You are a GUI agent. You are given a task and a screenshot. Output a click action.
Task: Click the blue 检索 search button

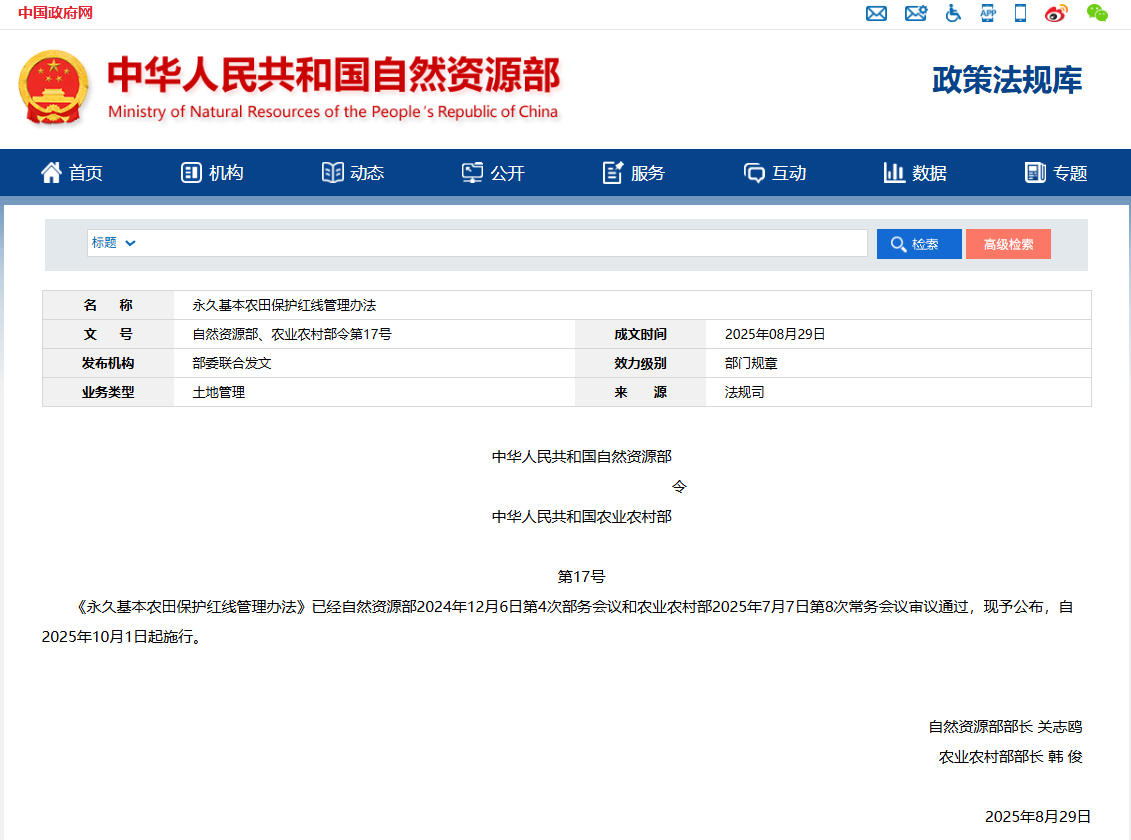click(x=919, y=244)
